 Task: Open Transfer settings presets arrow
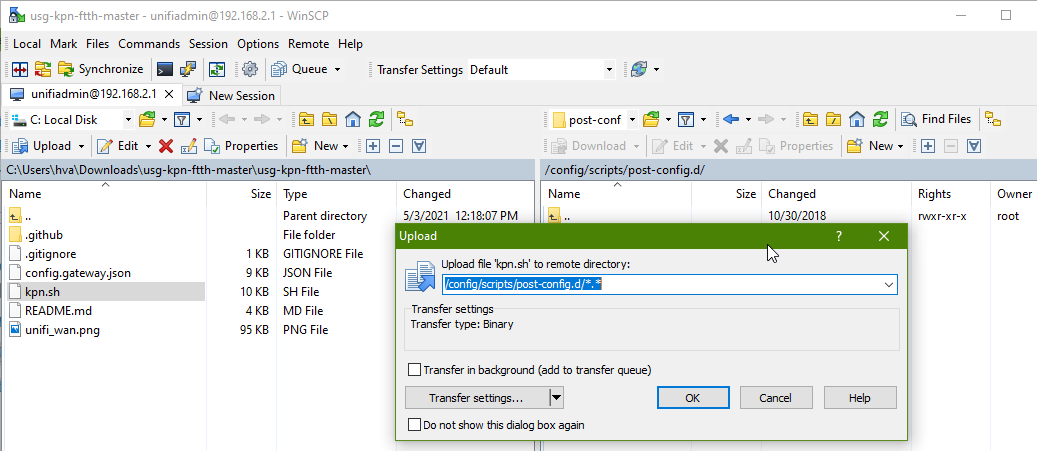click(x=557, y=398)
